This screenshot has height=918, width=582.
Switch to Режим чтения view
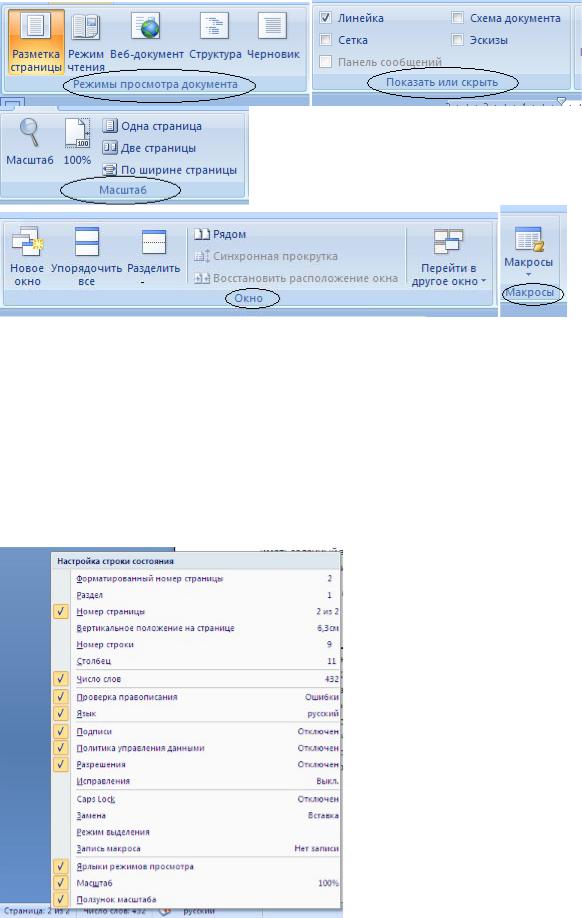[86, 41]
